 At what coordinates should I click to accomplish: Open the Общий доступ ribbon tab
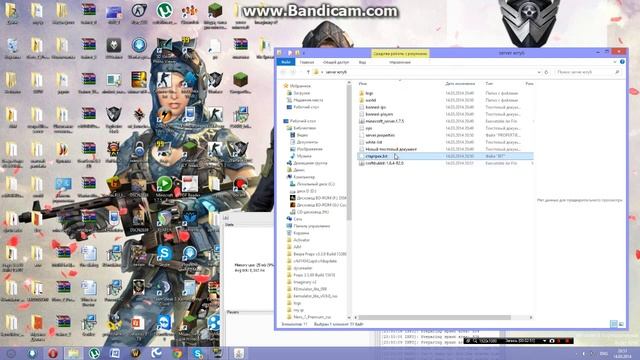336,62
